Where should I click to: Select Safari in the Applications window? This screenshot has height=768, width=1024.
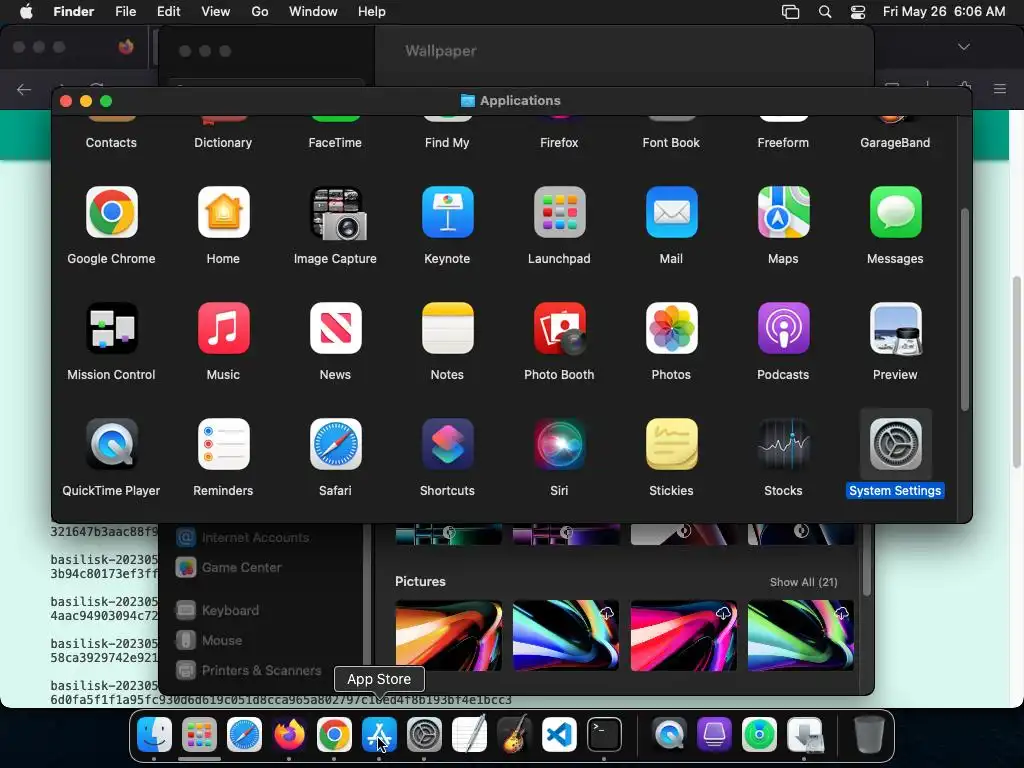(x=336, y=444)
